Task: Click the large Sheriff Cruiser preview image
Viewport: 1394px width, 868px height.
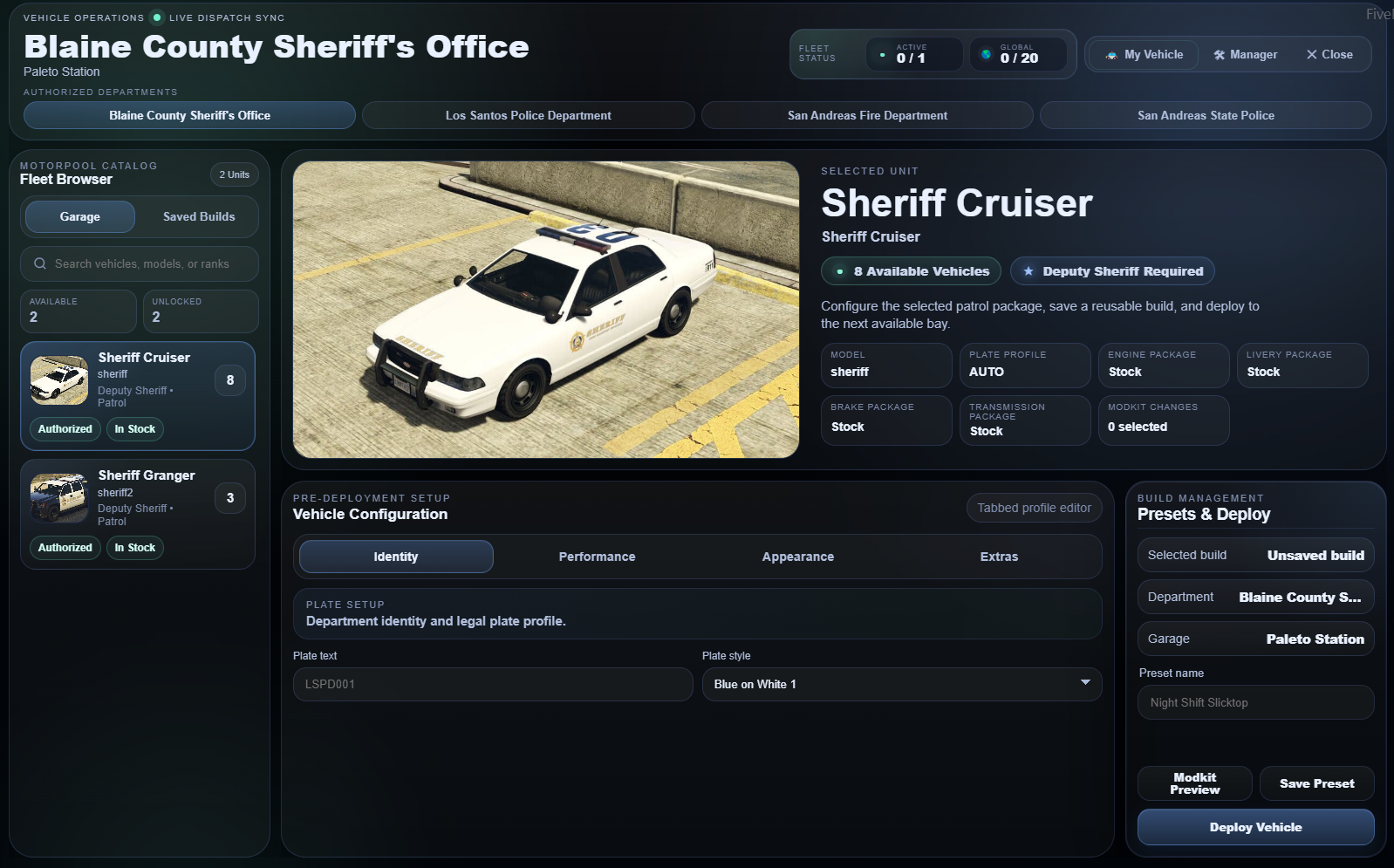Action: click(546, 310)
